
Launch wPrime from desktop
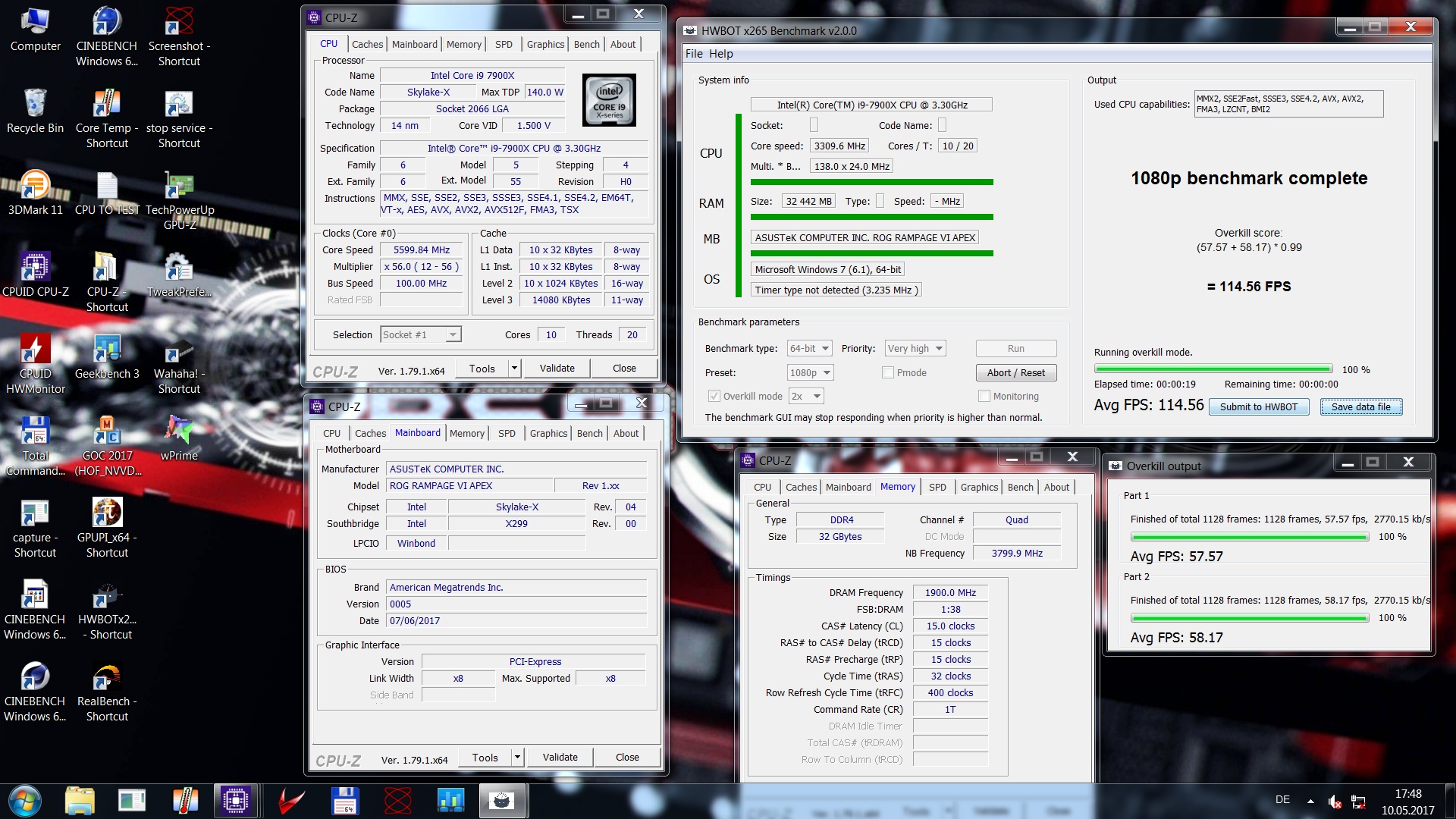pyautogui.click(x=179, y=439)
